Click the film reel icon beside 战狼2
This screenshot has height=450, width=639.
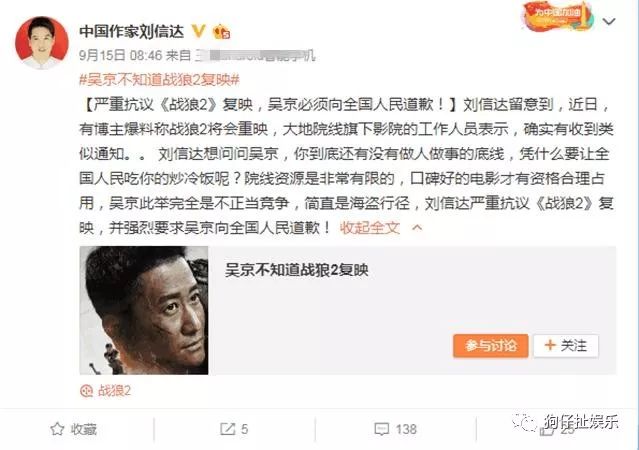coord(86,391)
